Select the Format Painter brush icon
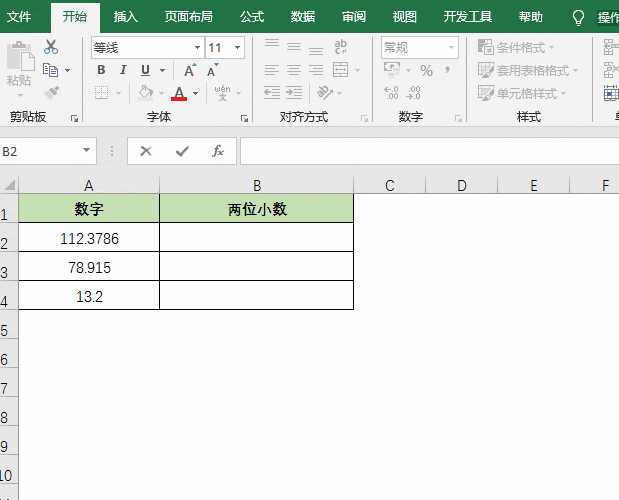 pyautogui.click(x=51, y=93)
